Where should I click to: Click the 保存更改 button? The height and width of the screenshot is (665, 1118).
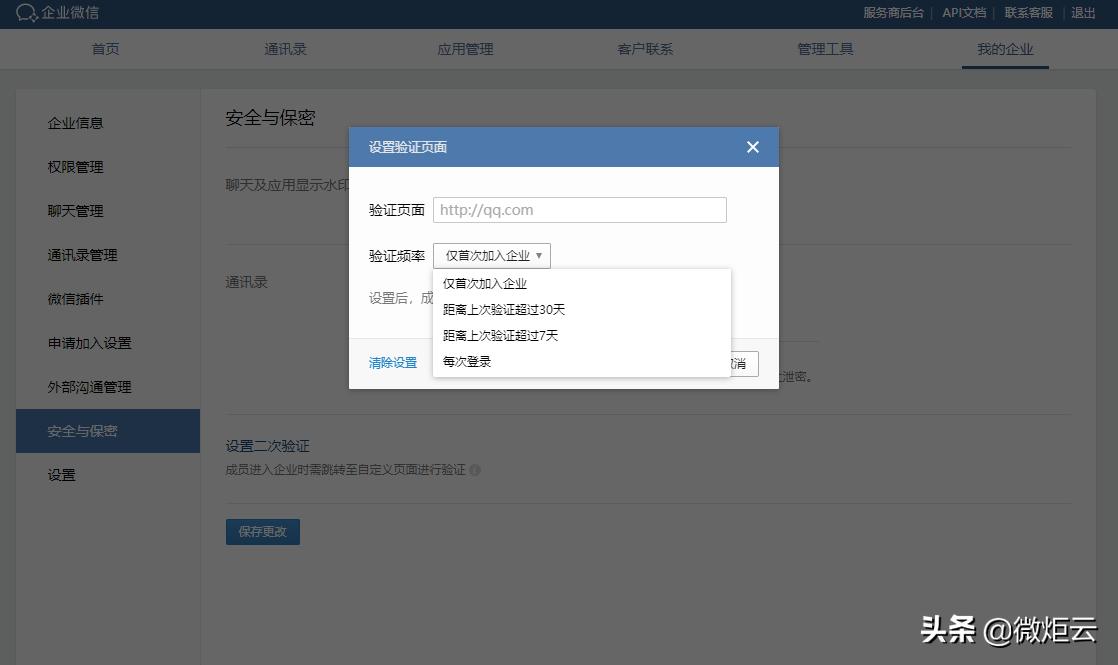(x=262, y=531)
